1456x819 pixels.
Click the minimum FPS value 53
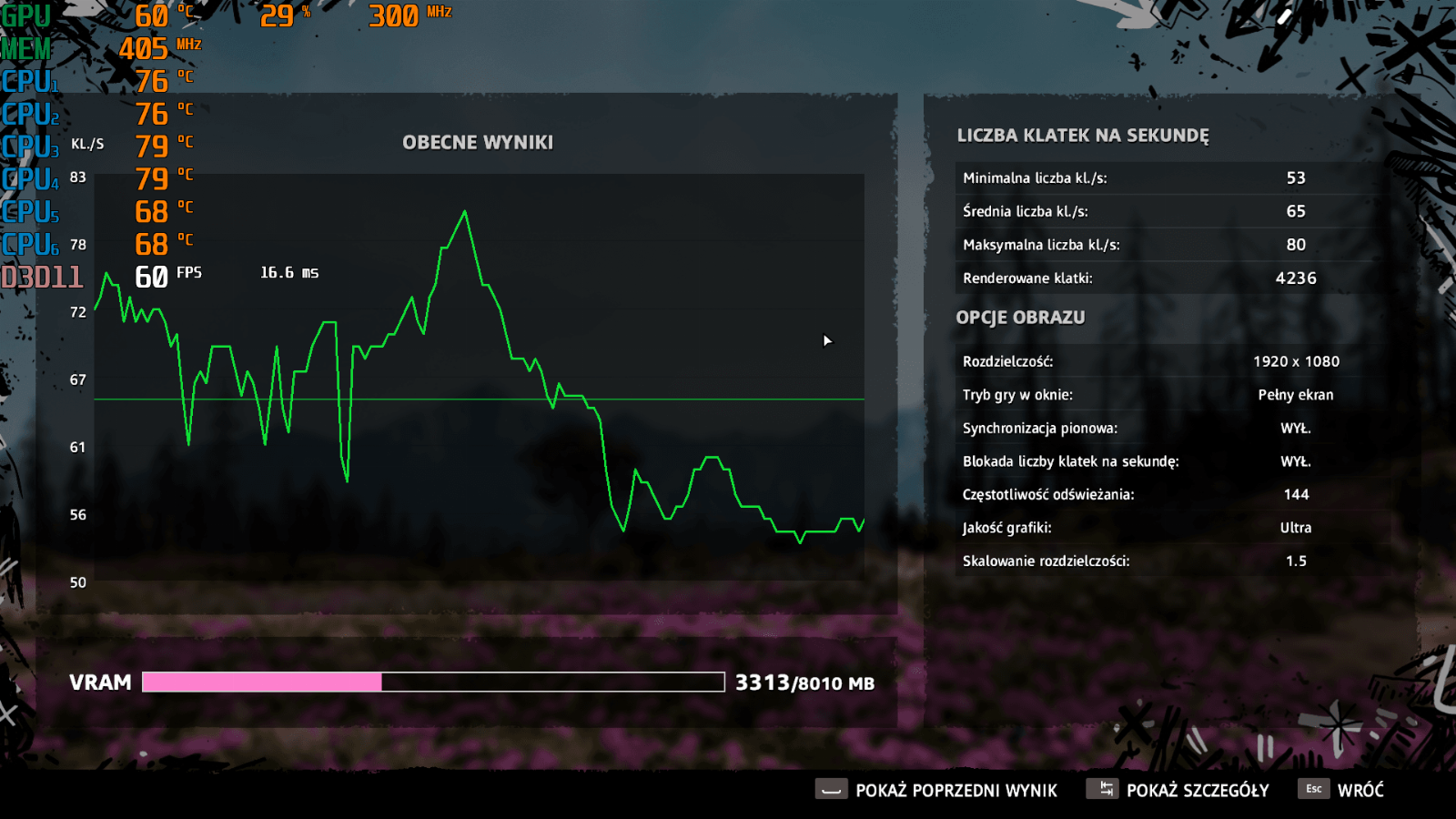tap(1296, 178)
